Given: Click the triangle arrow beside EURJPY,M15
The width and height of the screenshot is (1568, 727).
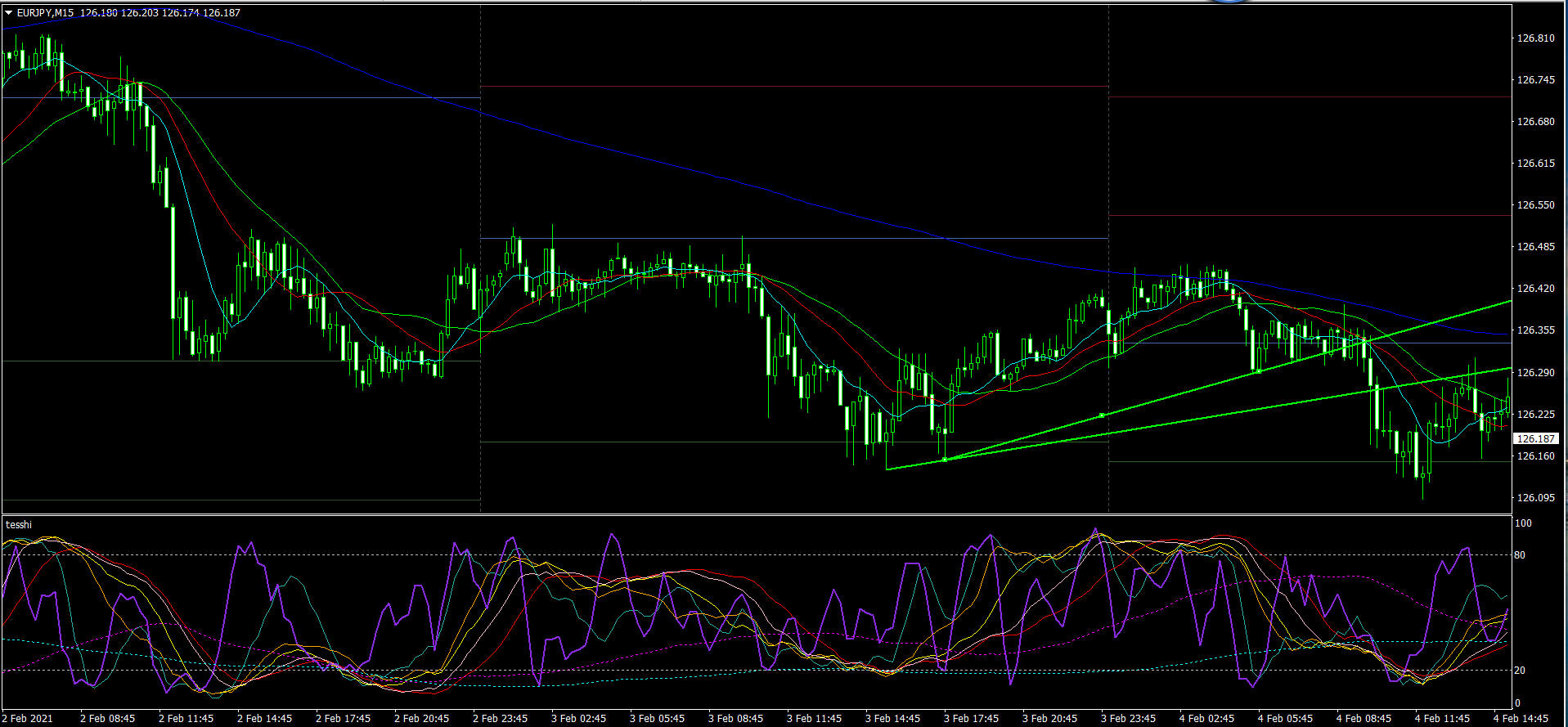Looking at the screenshot, I should click(x=9, y=13).
